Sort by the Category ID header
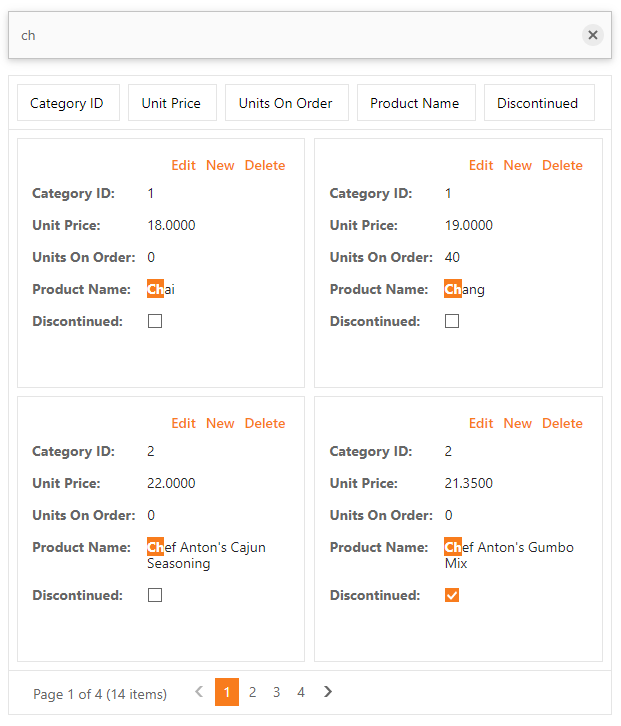The height and width of the screenshot is (726, 621). [69, 103]
